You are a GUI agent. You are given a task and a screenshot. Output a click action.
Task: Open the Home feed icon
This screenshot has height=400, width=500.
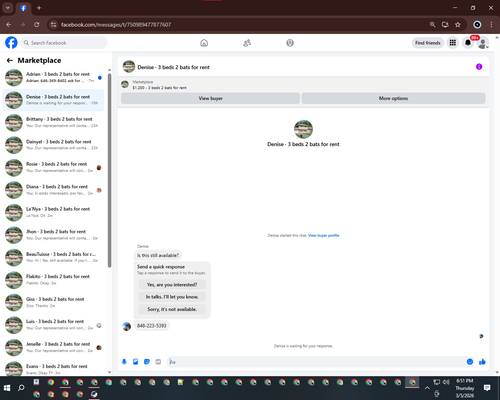(204, 43)
